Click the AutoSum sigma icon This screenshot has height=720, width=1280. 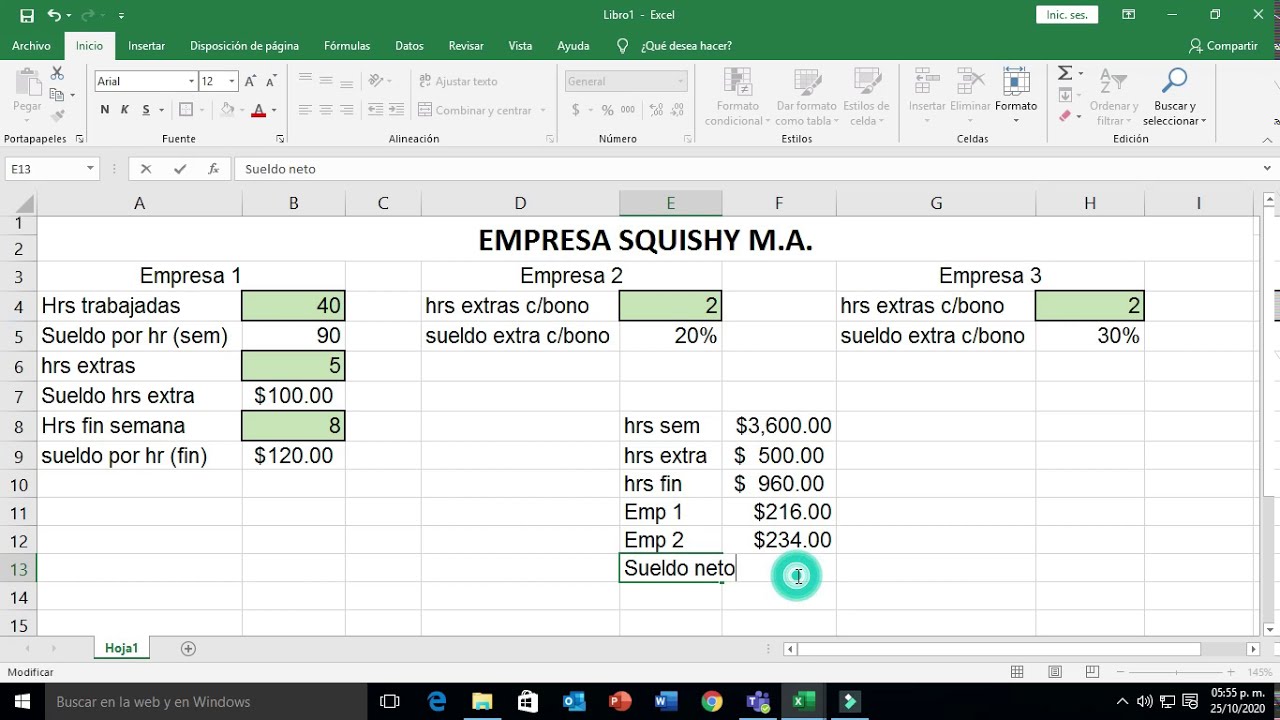pyautogui.click(x=1065, y=73)
